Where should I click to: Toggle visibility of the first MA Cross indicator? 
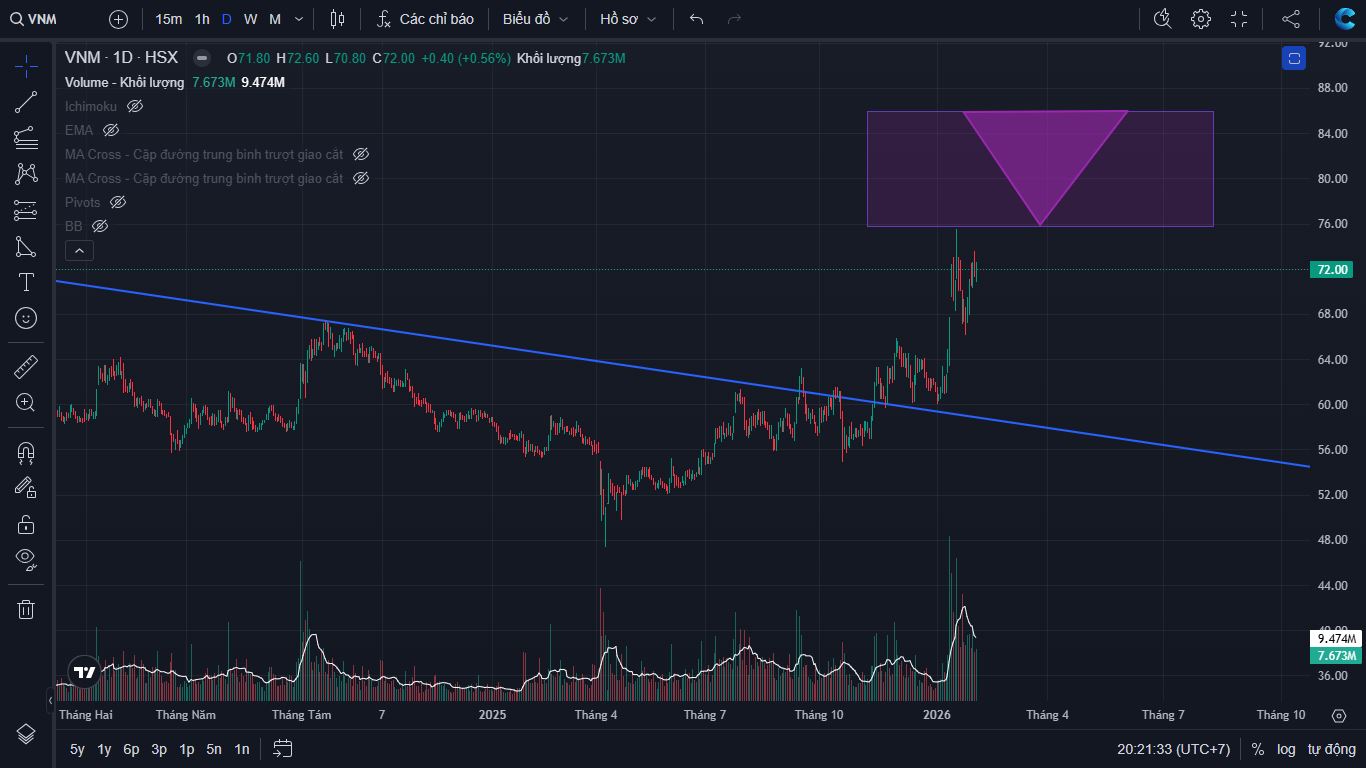point(361,154)
